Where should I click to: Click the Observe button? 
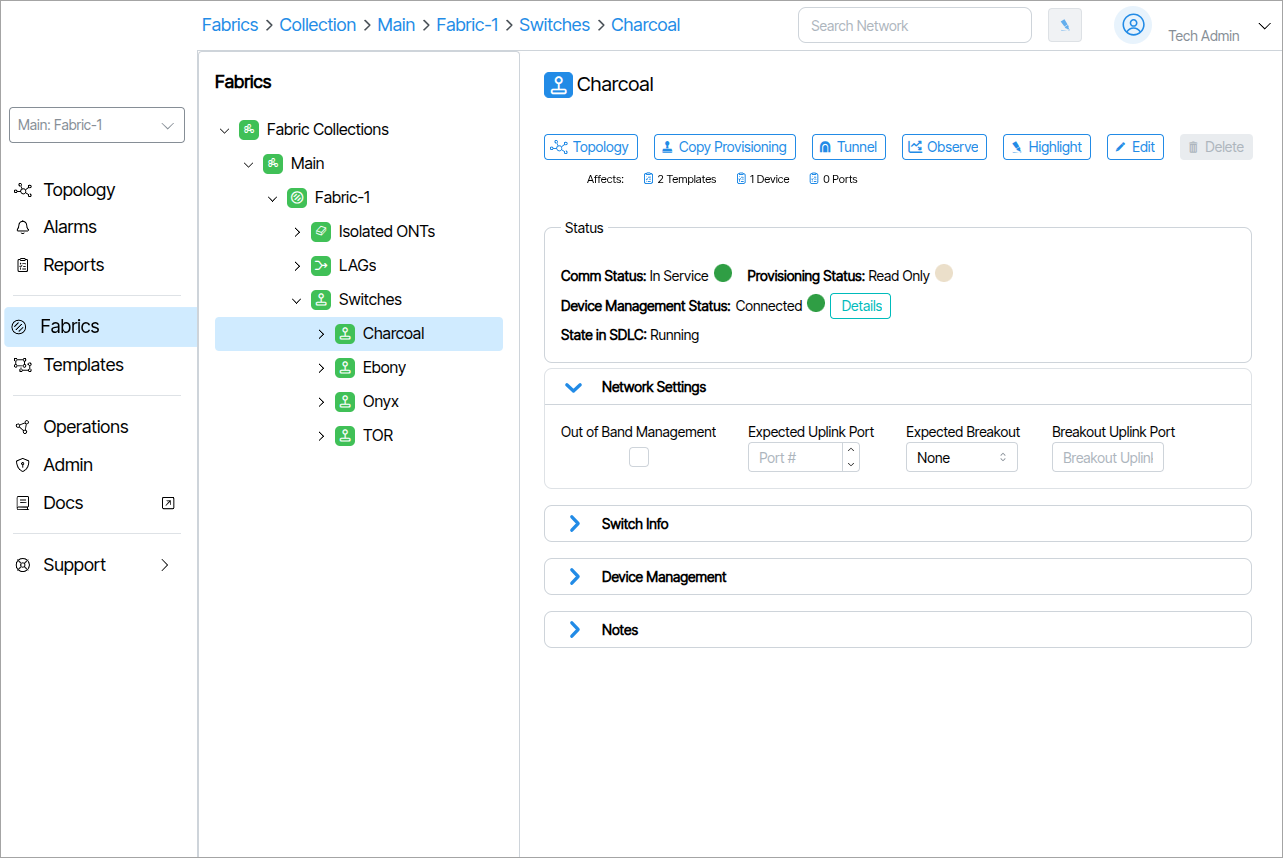tap(944, 147)
